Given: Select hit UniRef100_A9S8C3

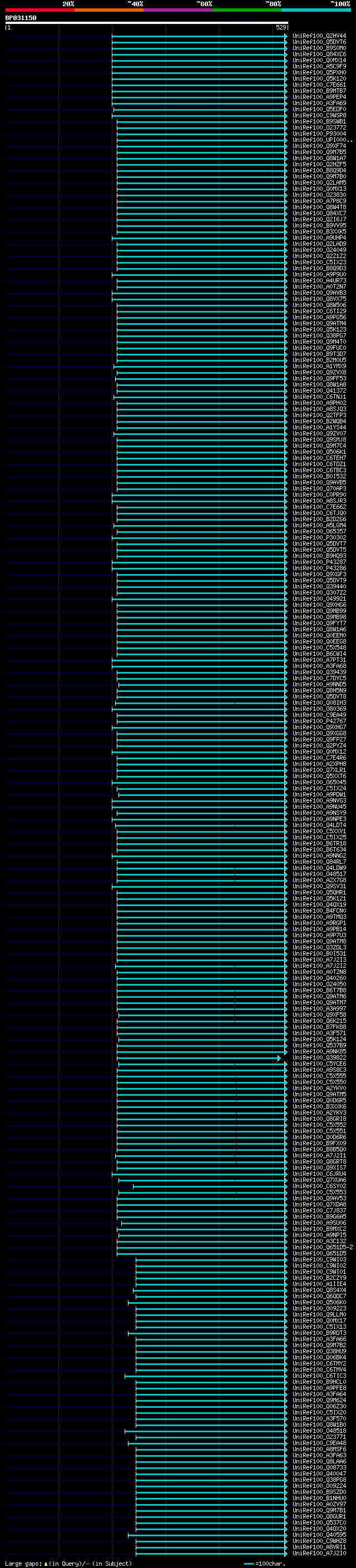Looking at the screenshot, I should click(x=319, y=1070).
